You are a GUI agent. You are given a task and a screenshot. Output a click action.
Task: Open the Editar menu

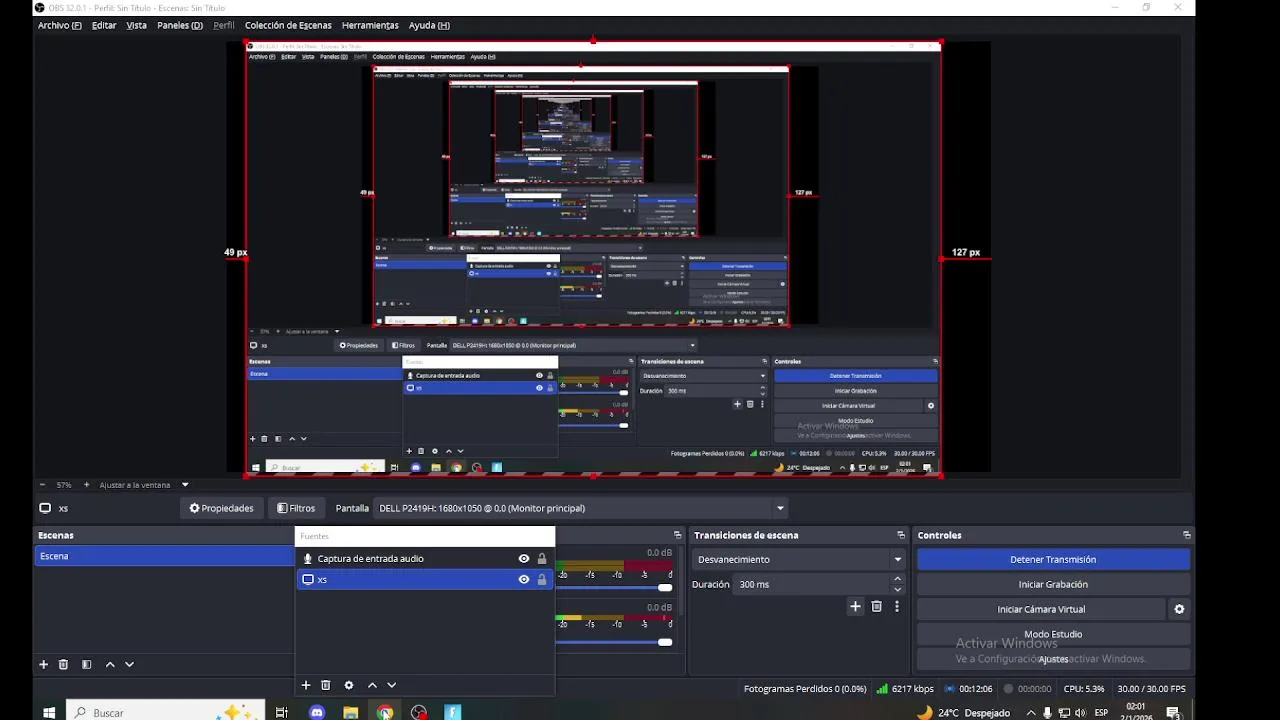click(x=104, y=25)
